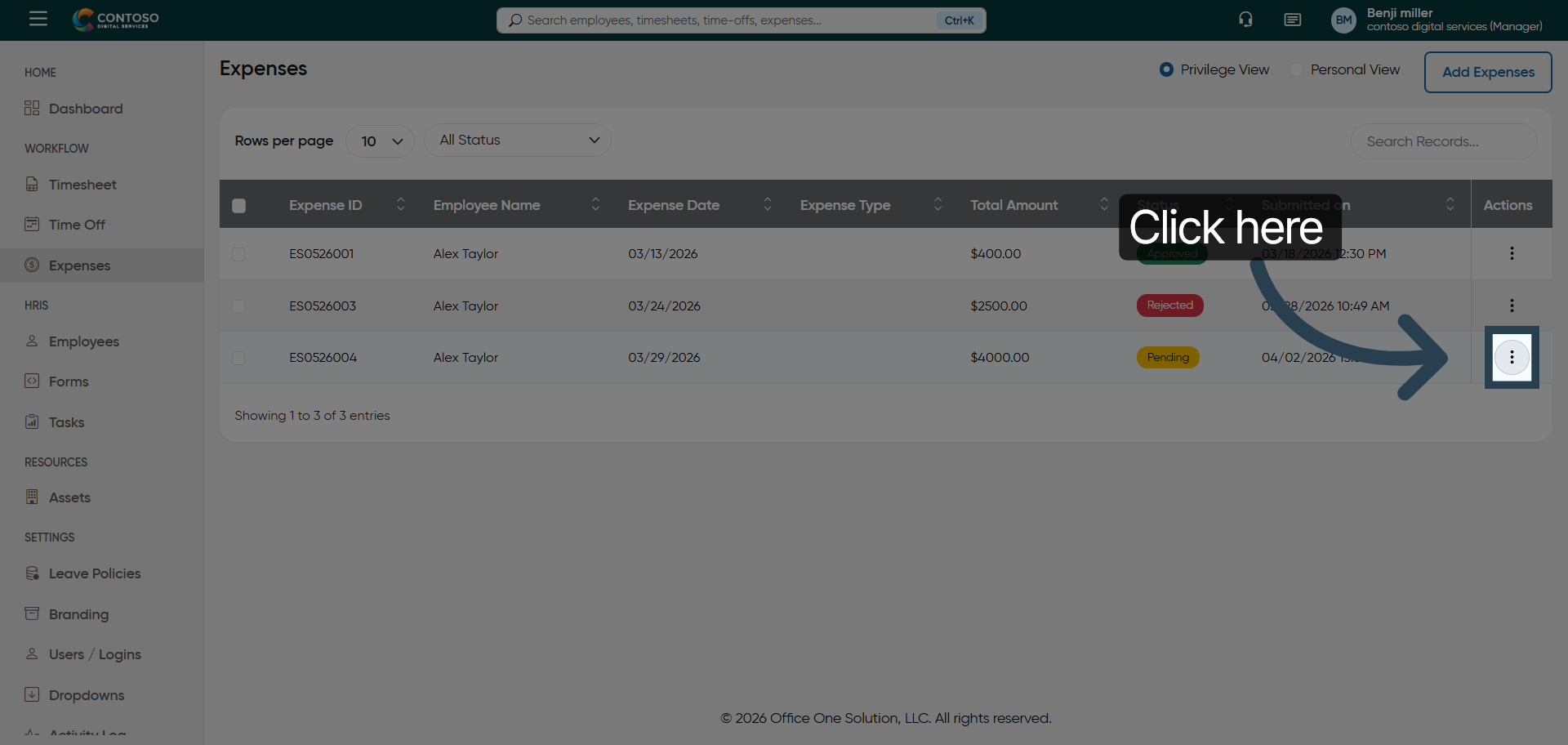The height and width of the screenshot is (745, 1568).
Task: Sort table by Total Amount arrows
Action: [x=1103, y=205]
